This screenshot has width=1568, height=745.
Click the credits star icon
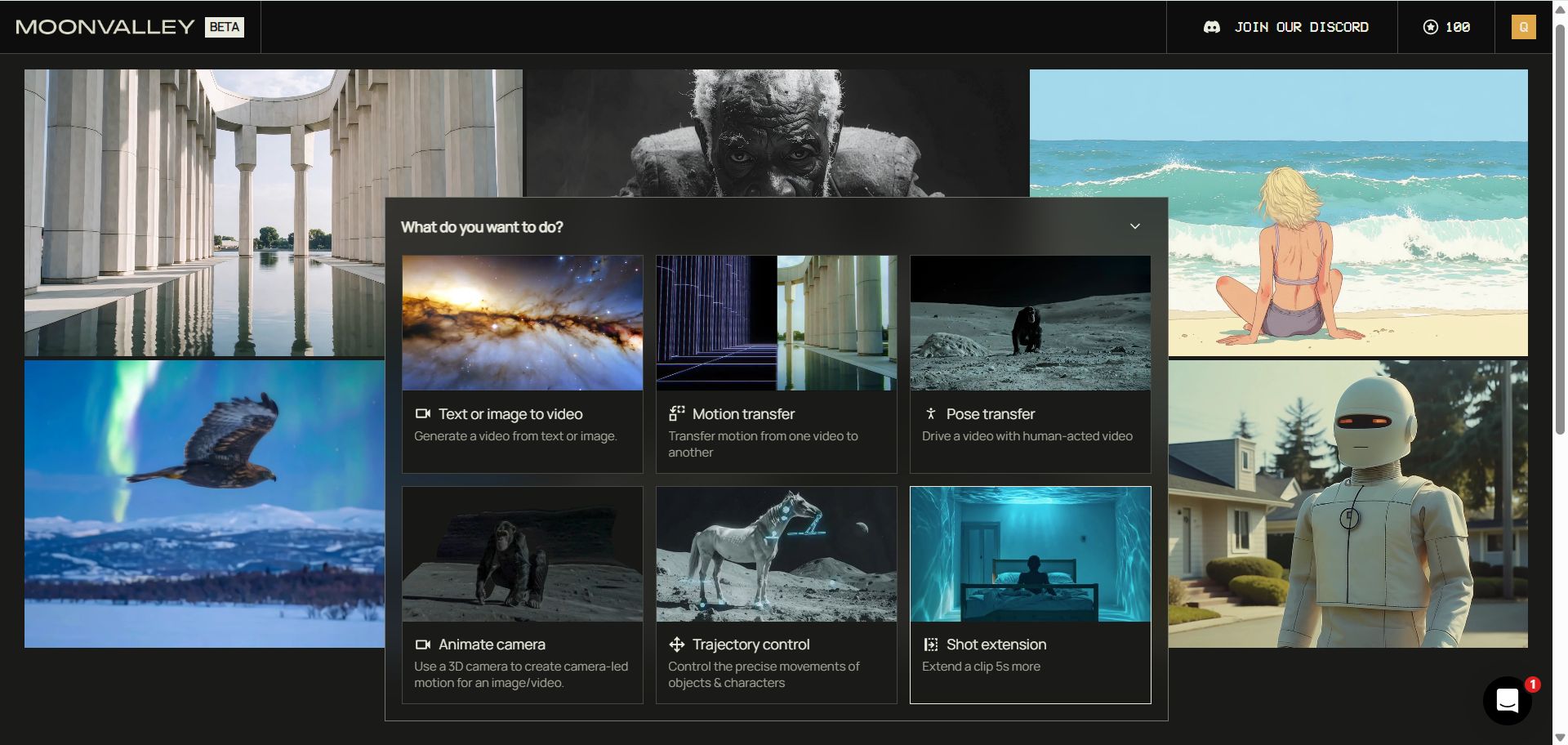tap(1431, 27)
